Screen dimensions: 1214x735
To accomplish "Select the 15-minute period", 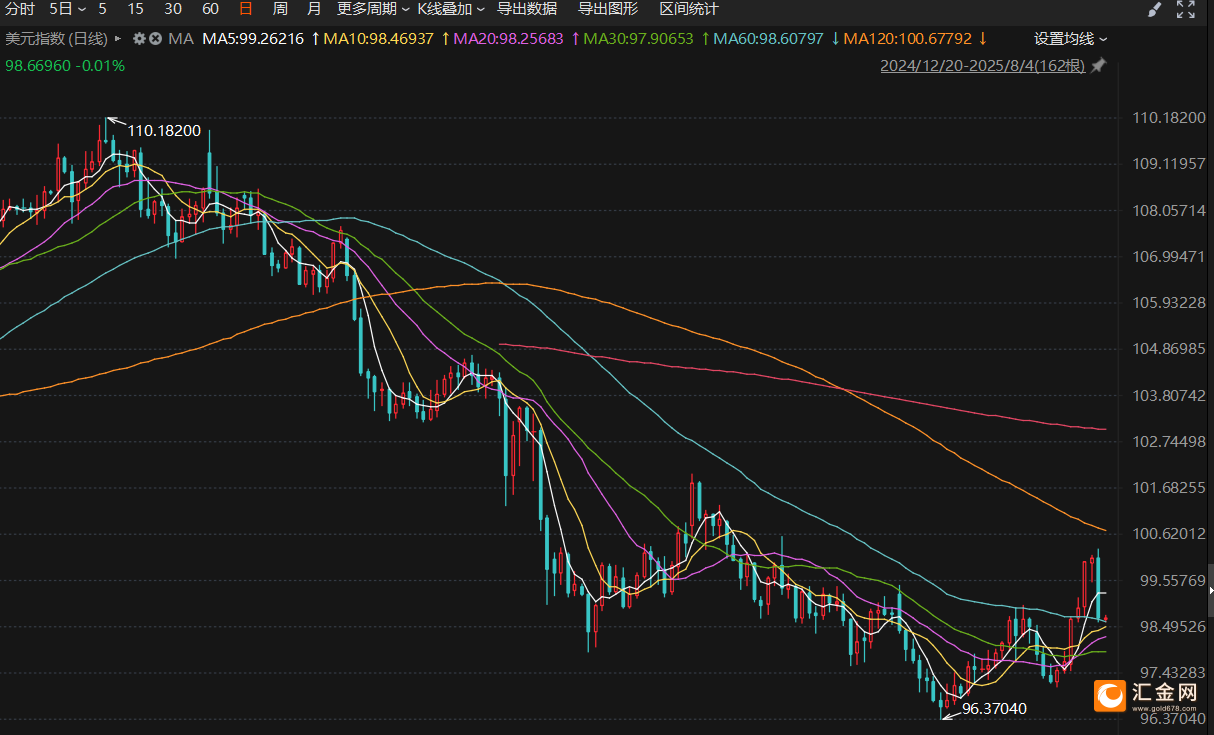I will click(x=136, y=9).
